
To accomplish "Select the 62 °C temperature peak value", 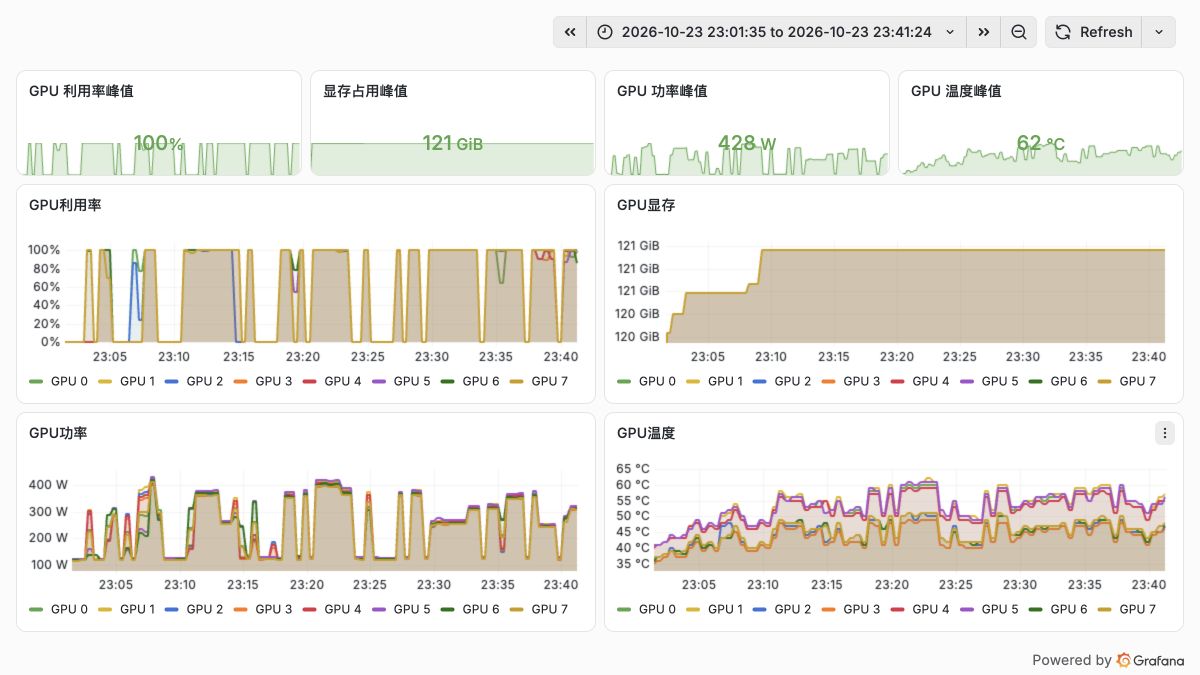I will (x=1041, y=143).
